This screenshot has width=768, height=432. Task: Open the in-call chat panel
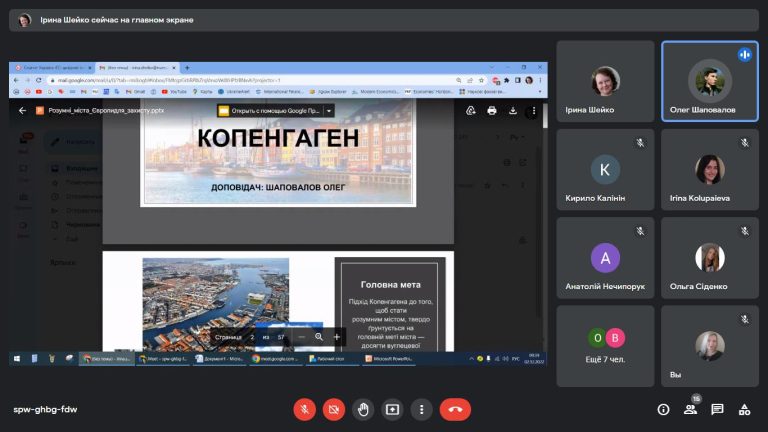pos(718,409)
